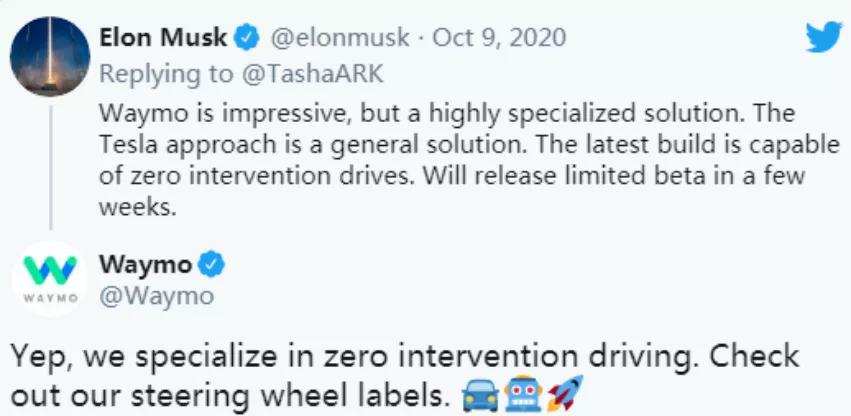
Task: Click the small WAYMO wordmark under the logo
Action: [x=50, y=298]
